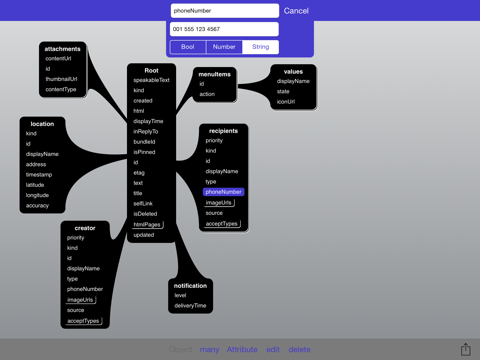Select contentType in attachments

[61, 90]
